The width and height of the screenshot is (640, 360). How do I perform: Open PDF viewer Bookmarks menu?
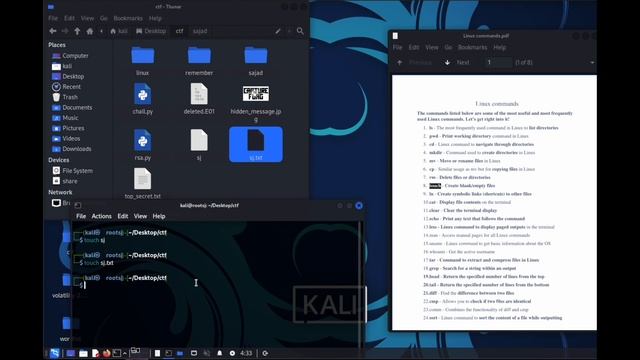[x=473, y=47]
